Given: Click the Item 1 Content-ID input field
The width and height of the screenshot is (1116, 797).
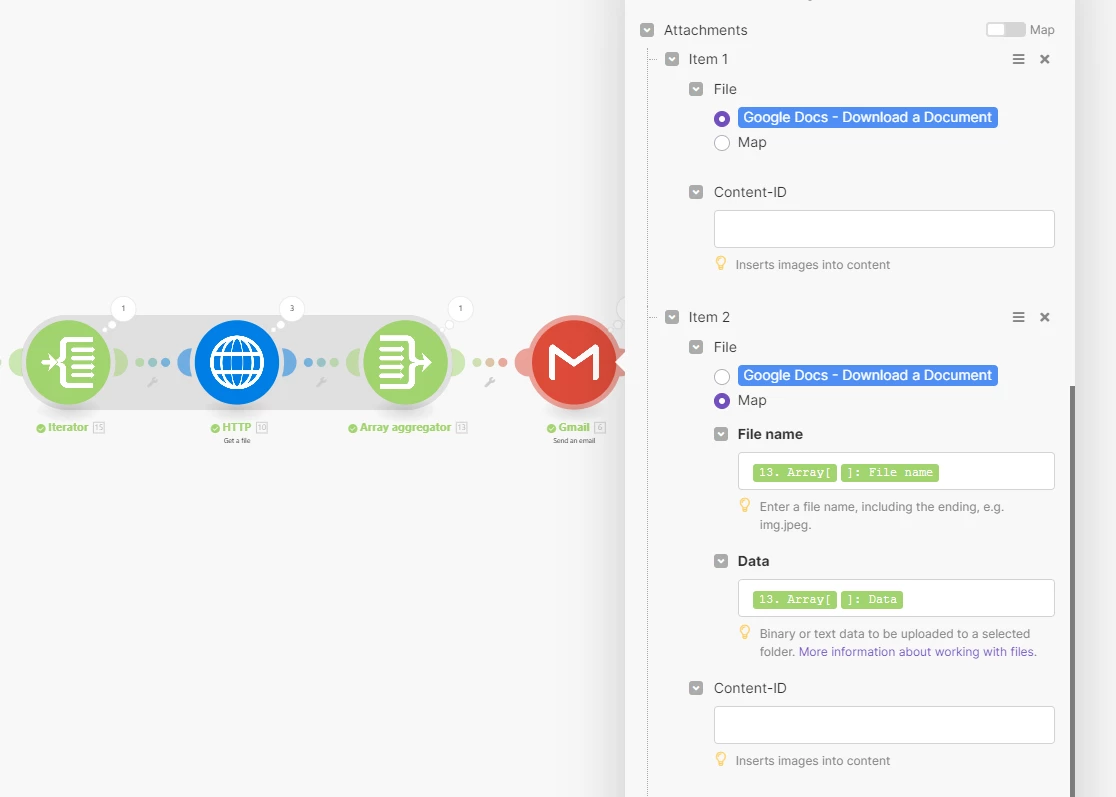Looking at the screenshot, I should pyautogui.click(x=884, y=229).
